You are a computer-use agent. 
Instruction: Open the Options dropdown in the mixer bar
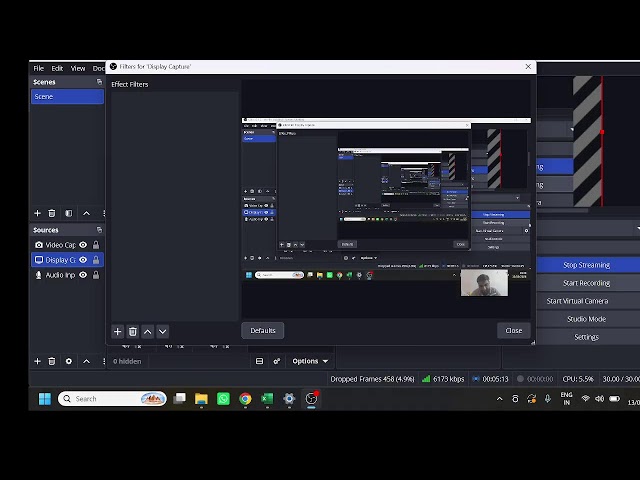310,361
